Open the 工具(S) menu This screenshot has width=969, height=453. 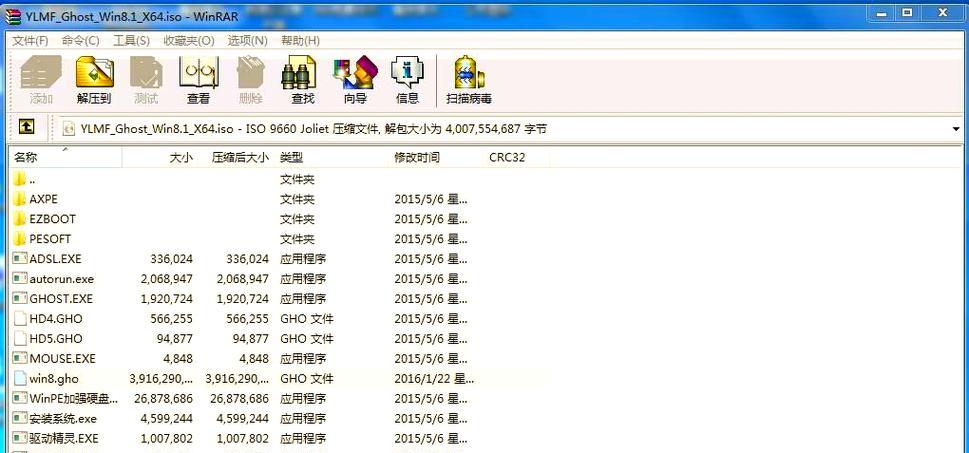point(132,41)
